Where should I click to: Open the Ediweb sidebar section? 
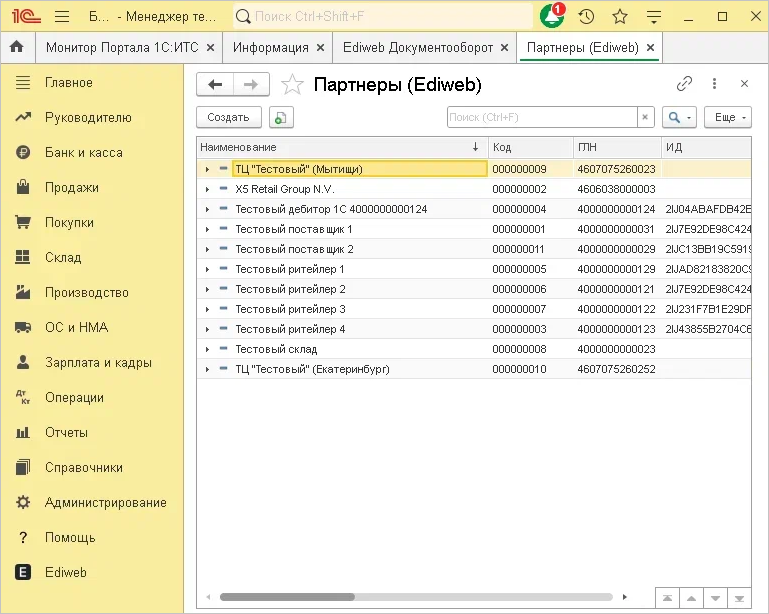tap(66, 572)
